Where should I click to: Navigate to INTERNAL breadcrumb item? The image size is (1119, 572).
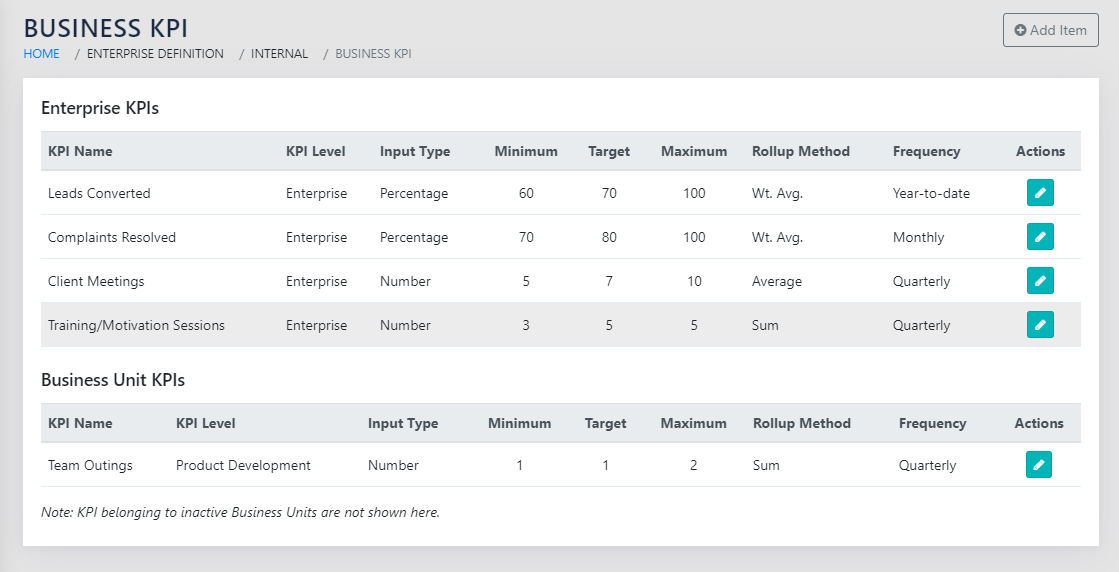pyautogui.click(x=279, y=54)
